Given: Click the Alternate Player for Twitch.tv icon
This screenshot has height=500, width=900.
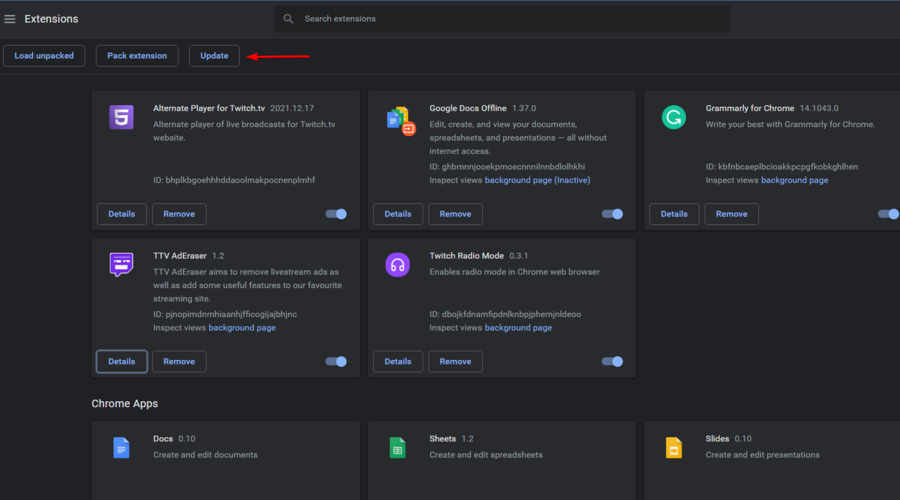Looking at the screenshot, I should (x=121, y=117).
